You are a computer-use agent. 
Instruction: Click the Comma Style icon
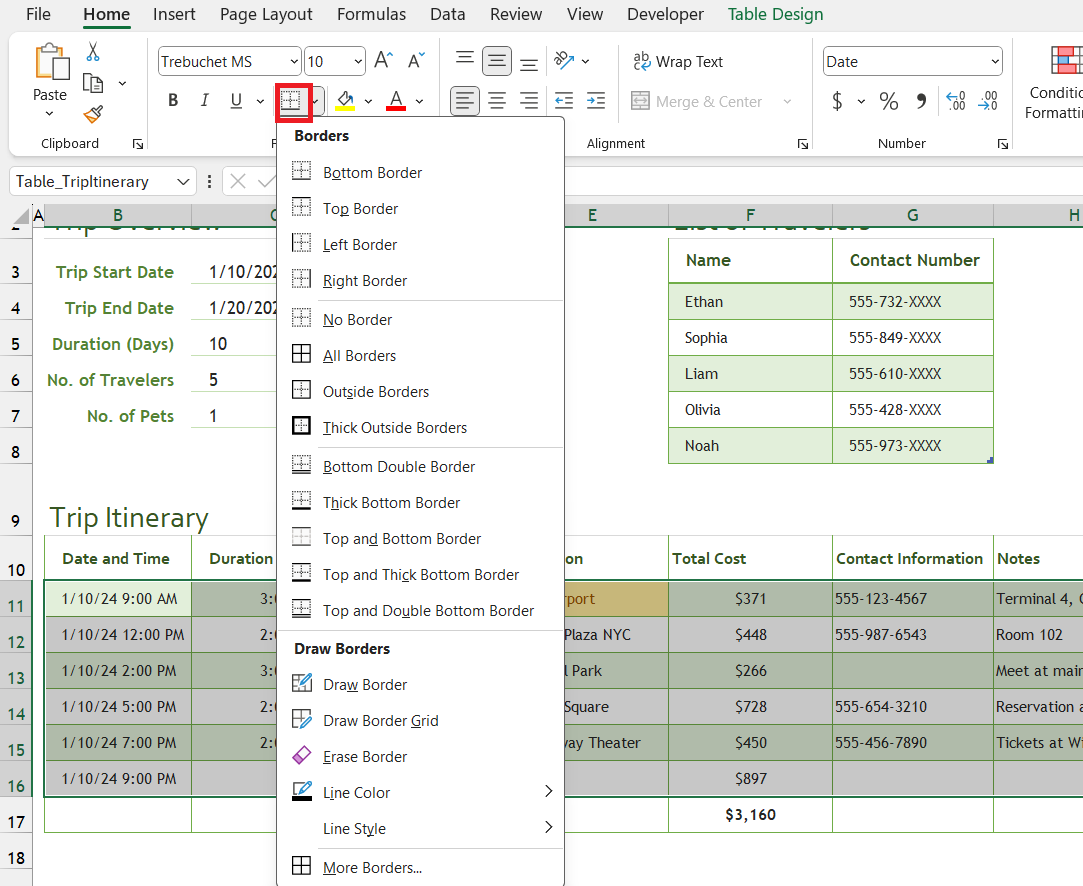(x=923, y=101)
